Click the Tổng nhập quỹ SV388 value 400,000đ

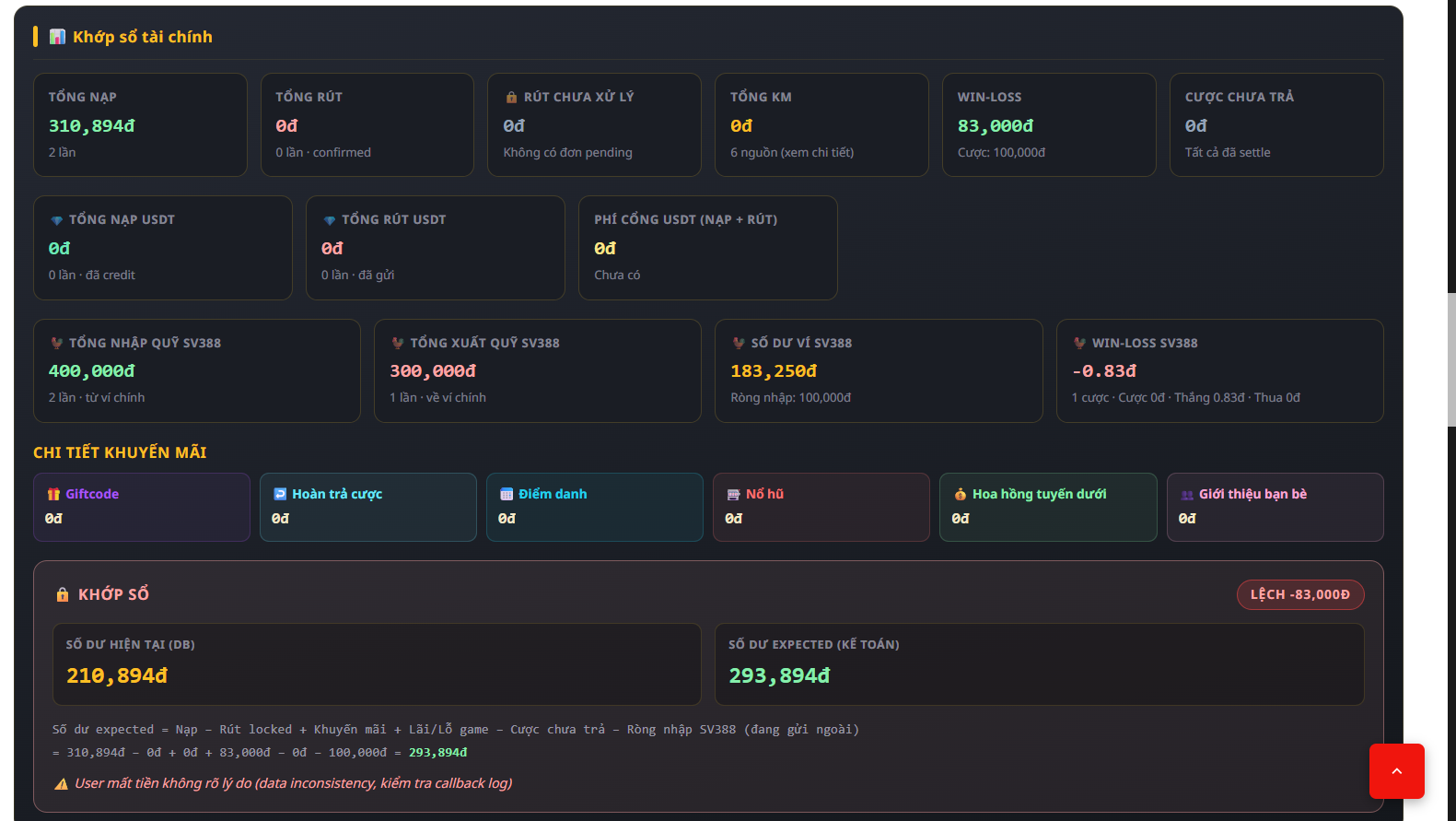[92, 371]
